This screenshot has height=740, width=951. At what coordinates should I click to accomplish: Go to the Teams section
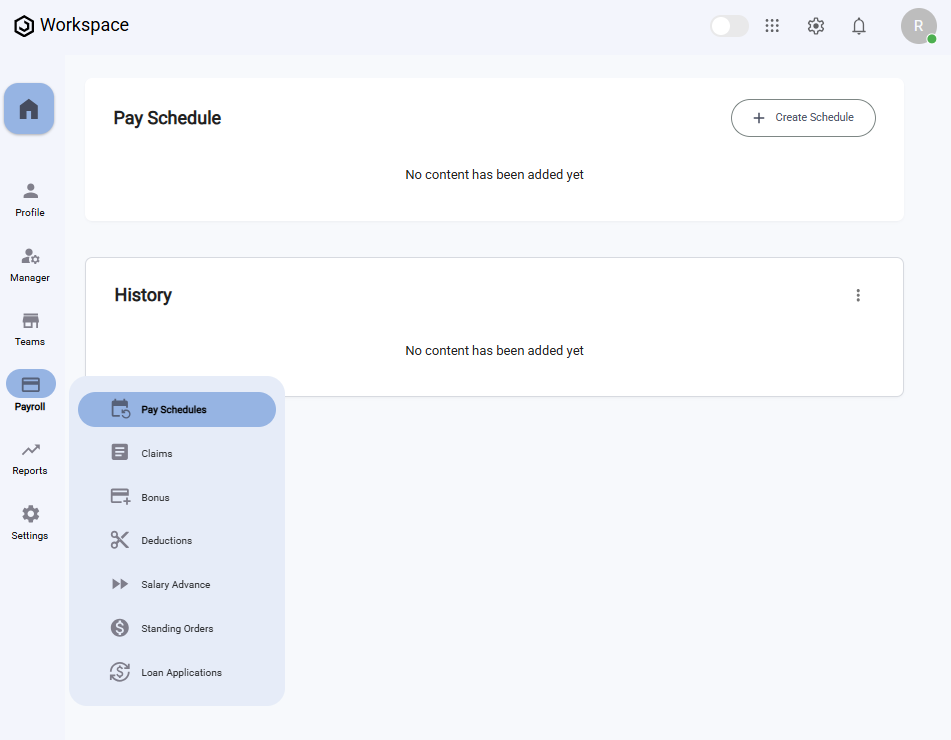pyautogui.click(x=30, y=329)
